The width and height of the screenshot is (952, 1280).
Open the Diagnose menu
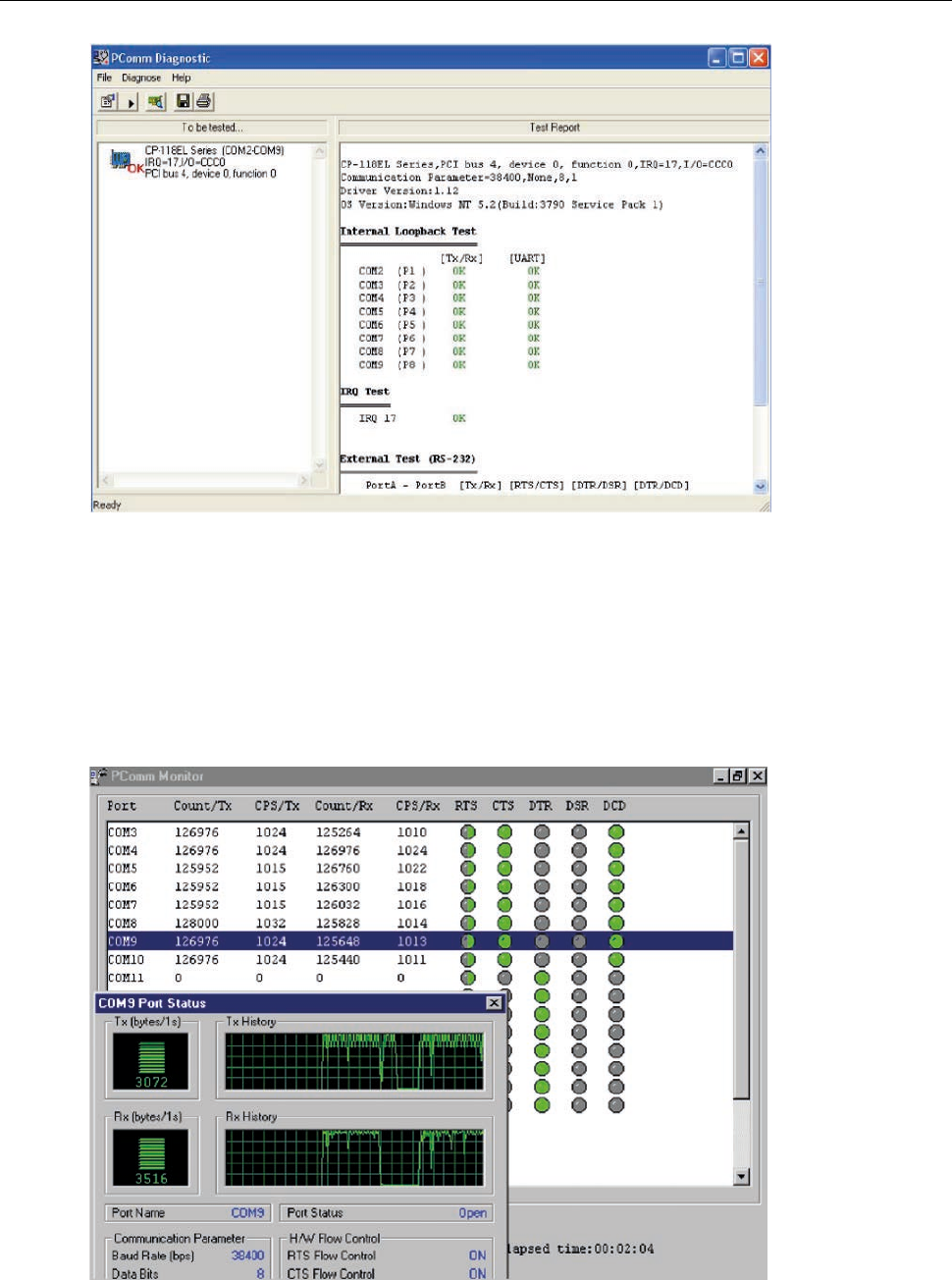point(141,78)
